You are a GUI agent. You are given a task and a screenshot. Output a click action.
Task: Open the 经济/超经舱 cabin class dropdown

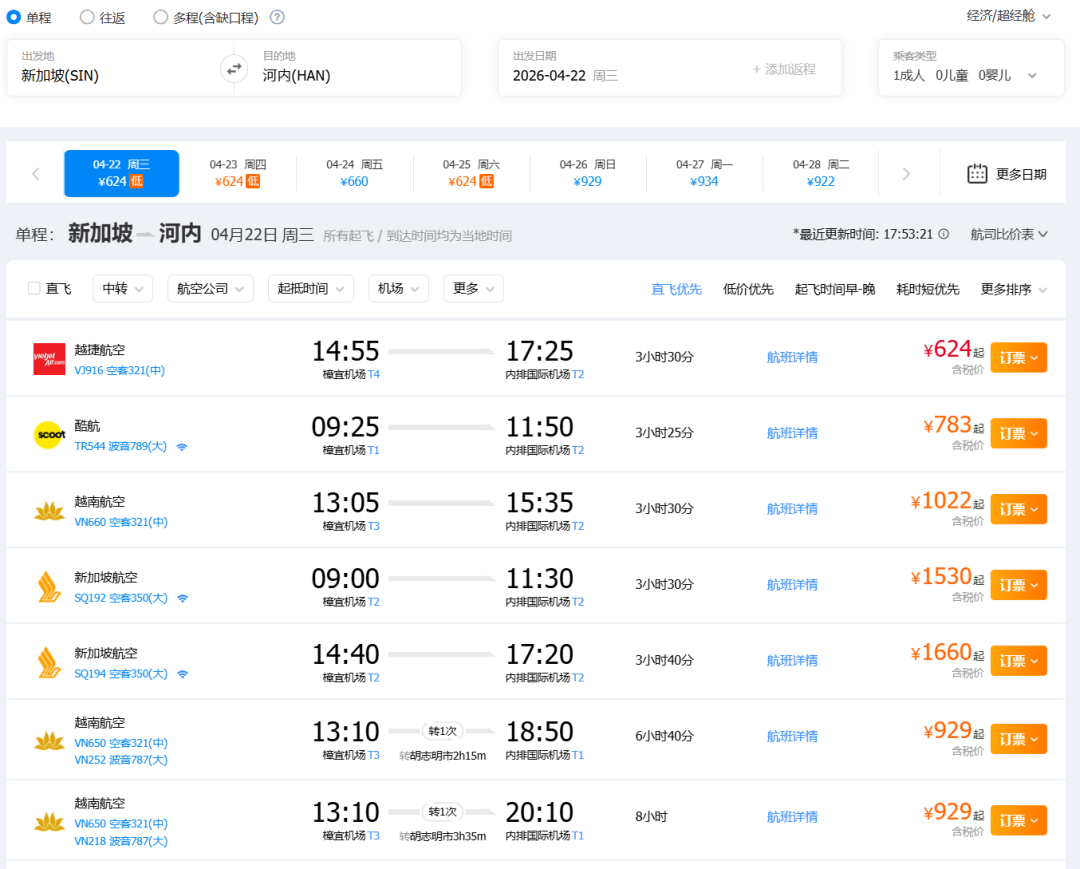1008,16
